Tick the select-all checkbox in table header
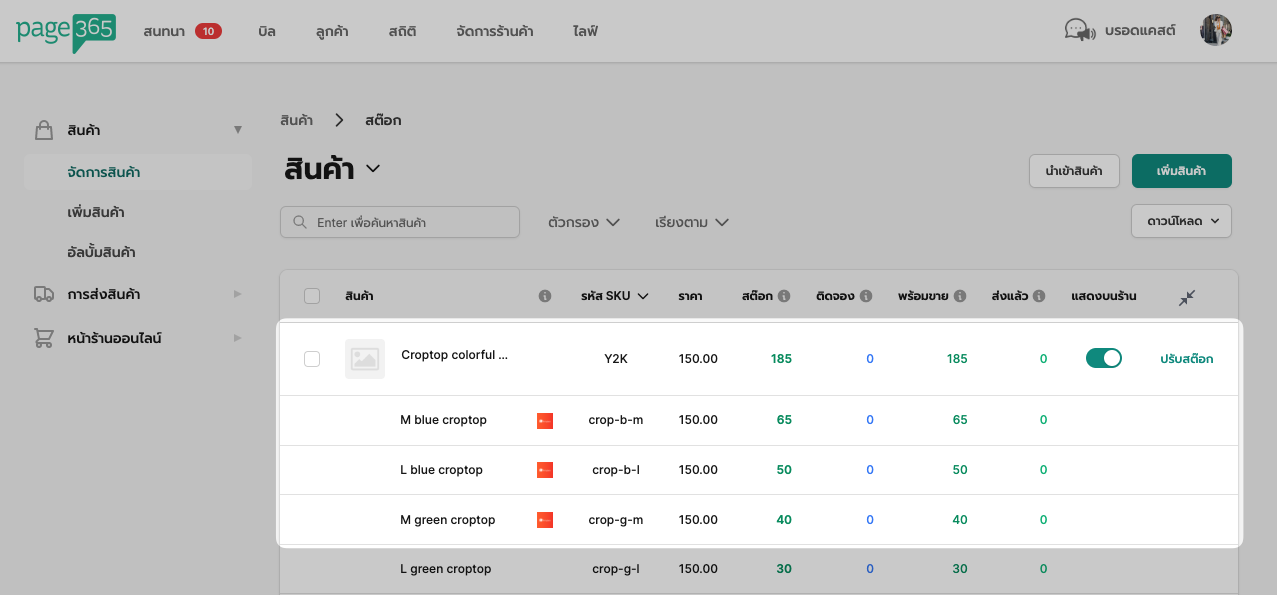The width and height of the screenshot is (1277, 595). (312, 296)
